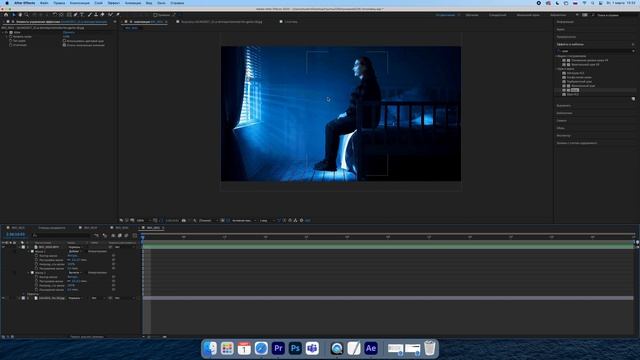
Task: Select the Brush tool
Action: tap(89, 15)
